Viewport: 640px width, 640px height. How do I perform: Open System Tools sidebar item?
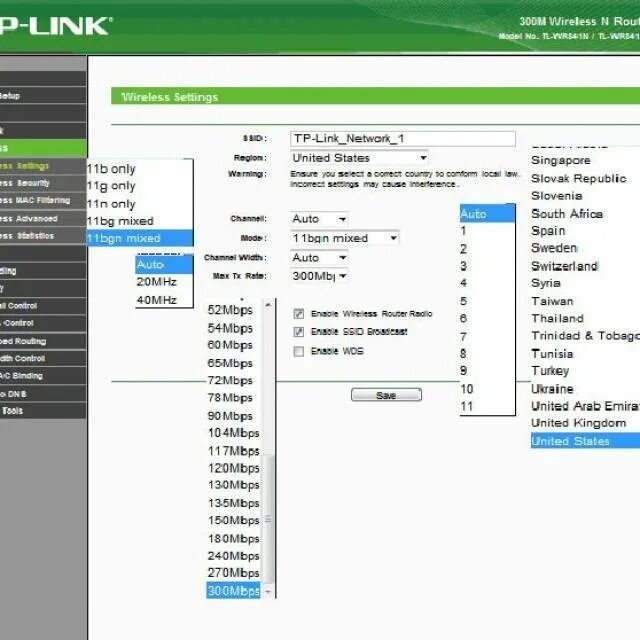point(43,411)
